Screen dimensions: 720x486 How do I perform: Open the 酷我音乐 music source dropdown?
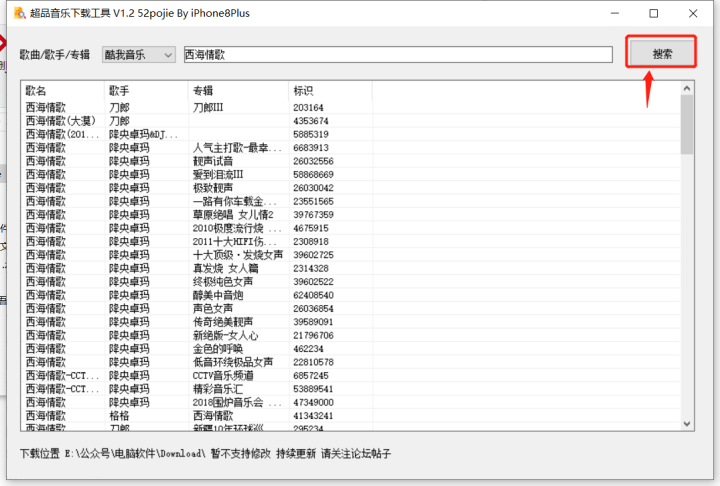point(139,55)
